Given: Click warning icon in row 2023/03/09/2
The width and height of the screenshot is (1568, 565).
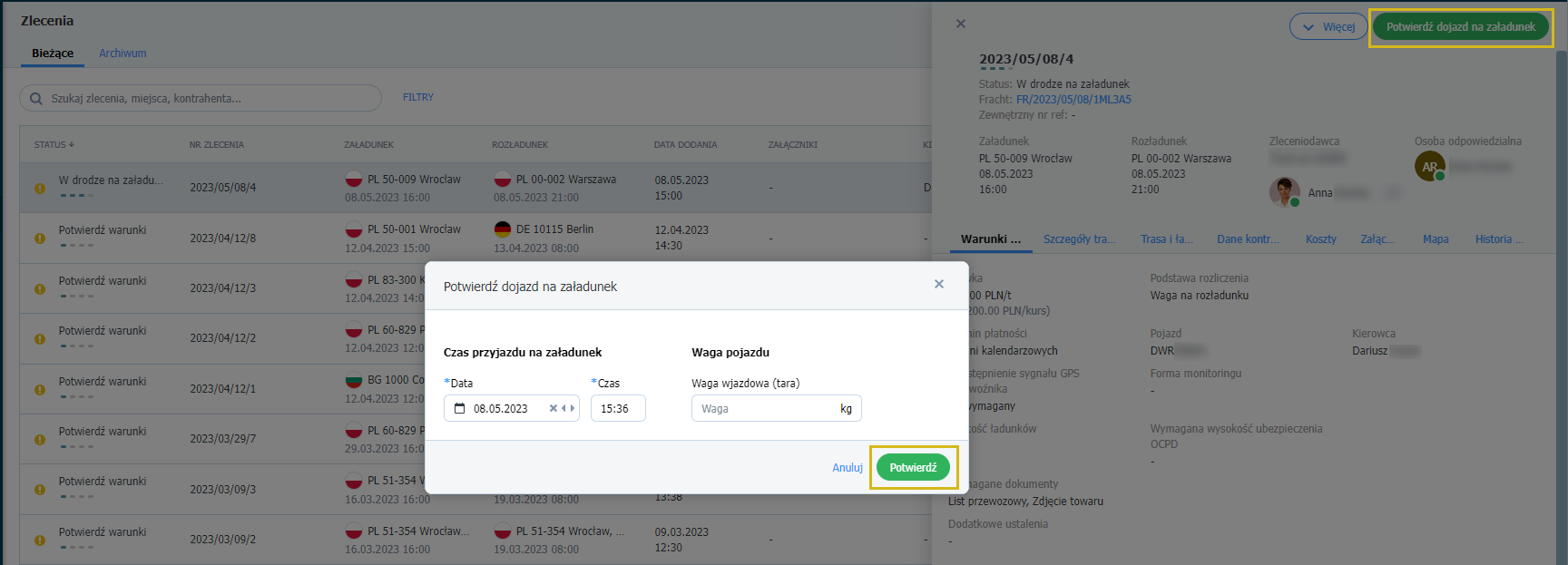Looking at the screenshot, I should (x=40, y=540).
